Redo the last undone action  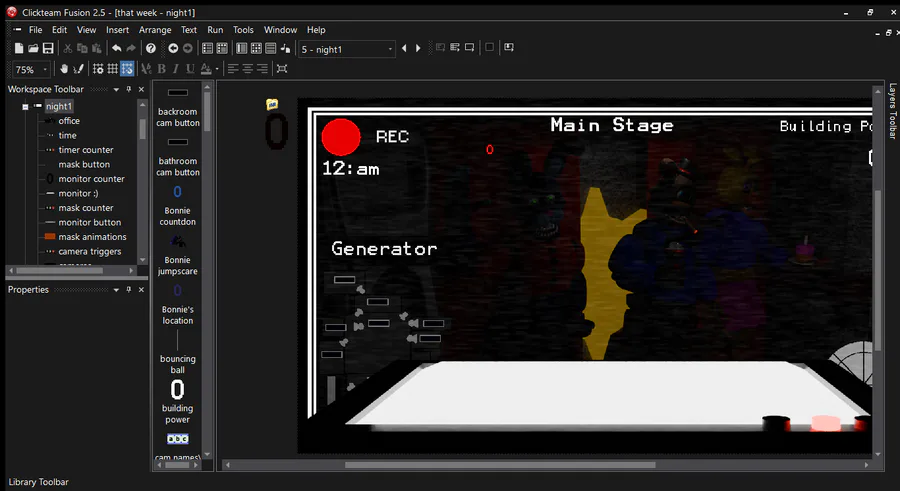coord(131,48)
